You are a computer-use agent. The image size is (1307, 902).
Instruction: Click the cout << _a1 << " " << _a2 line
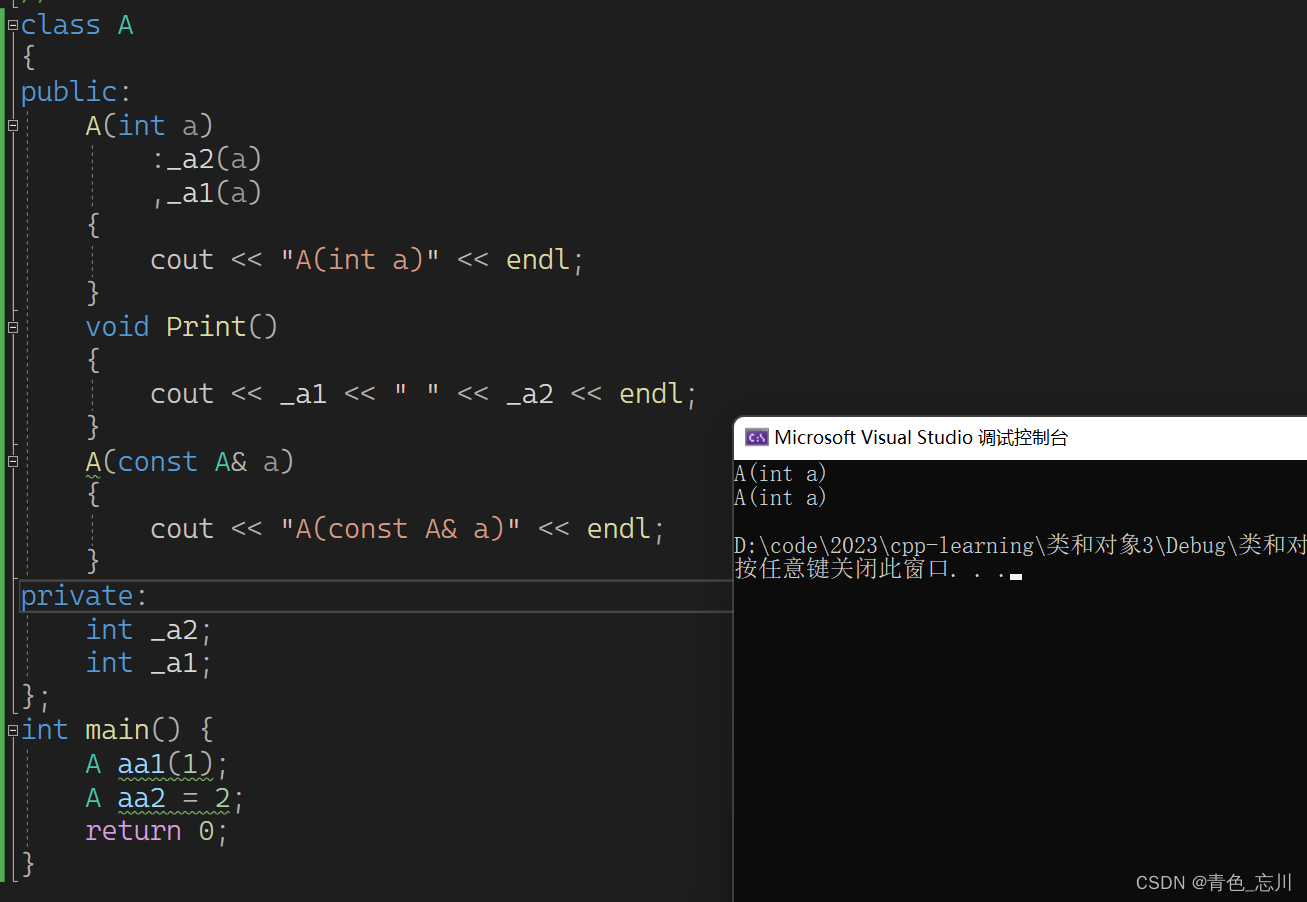pos(424,394)
